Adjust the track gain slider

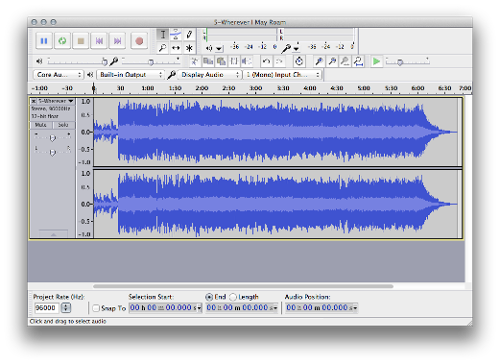[x=53, y=138]
